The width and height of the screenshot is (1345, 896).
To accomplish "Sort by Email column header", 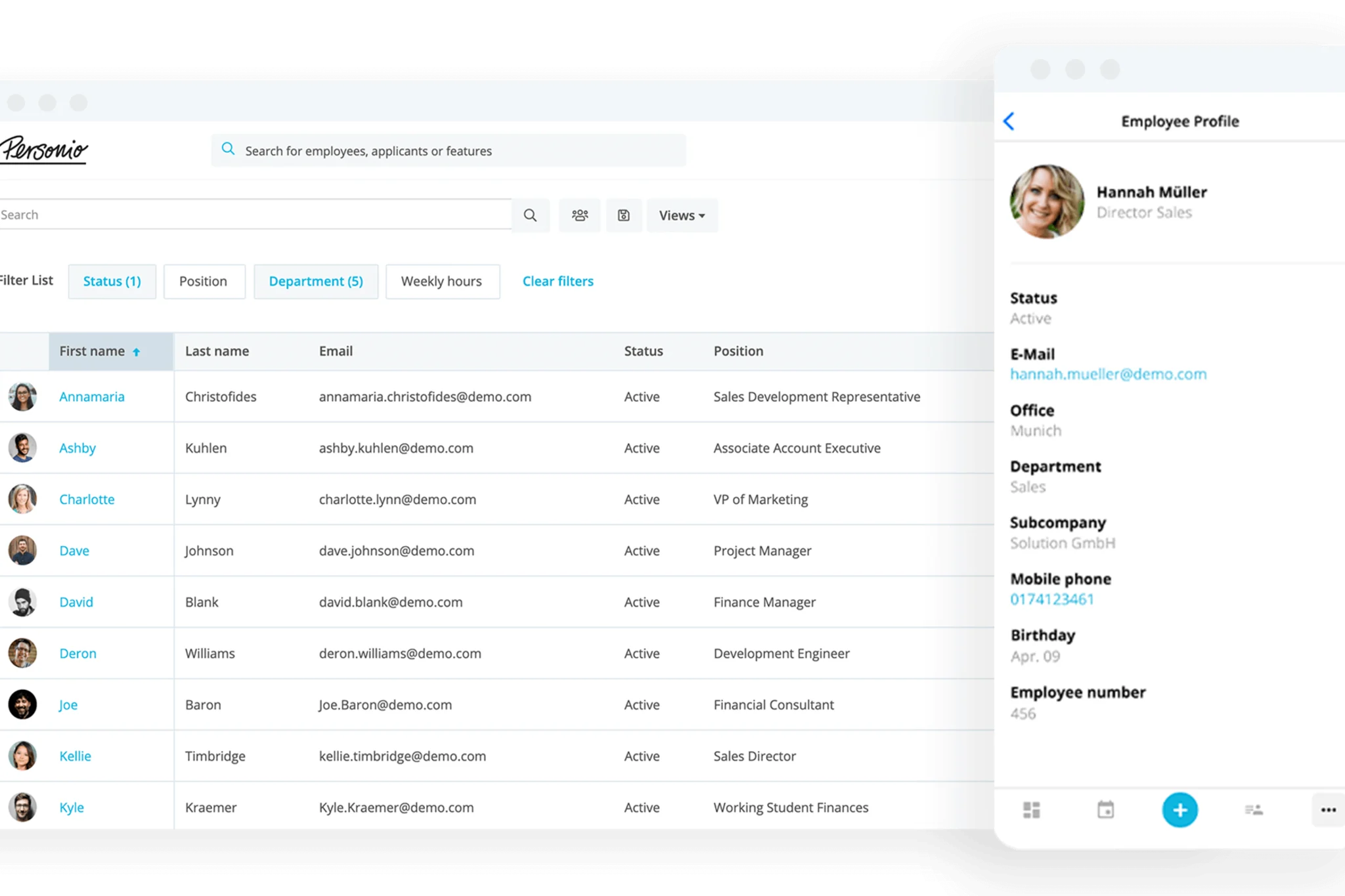I will point(336,351).
